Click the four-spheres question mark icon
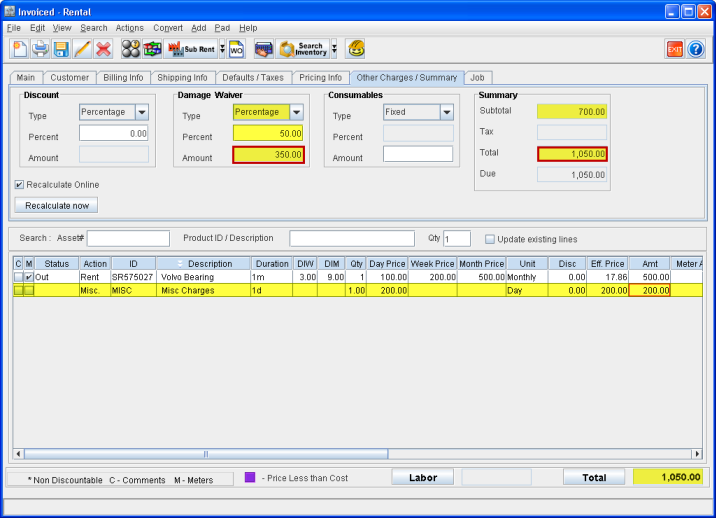Image resolution: width=716 pixels, height=518 pixels. coord(131,48)
